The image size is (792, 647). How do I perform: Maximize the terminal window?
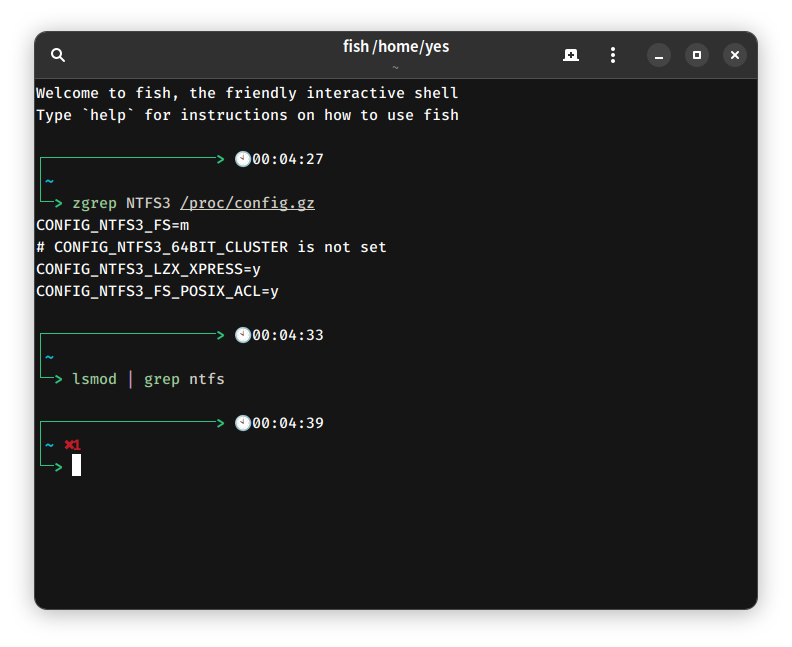[x=697, y=55]
